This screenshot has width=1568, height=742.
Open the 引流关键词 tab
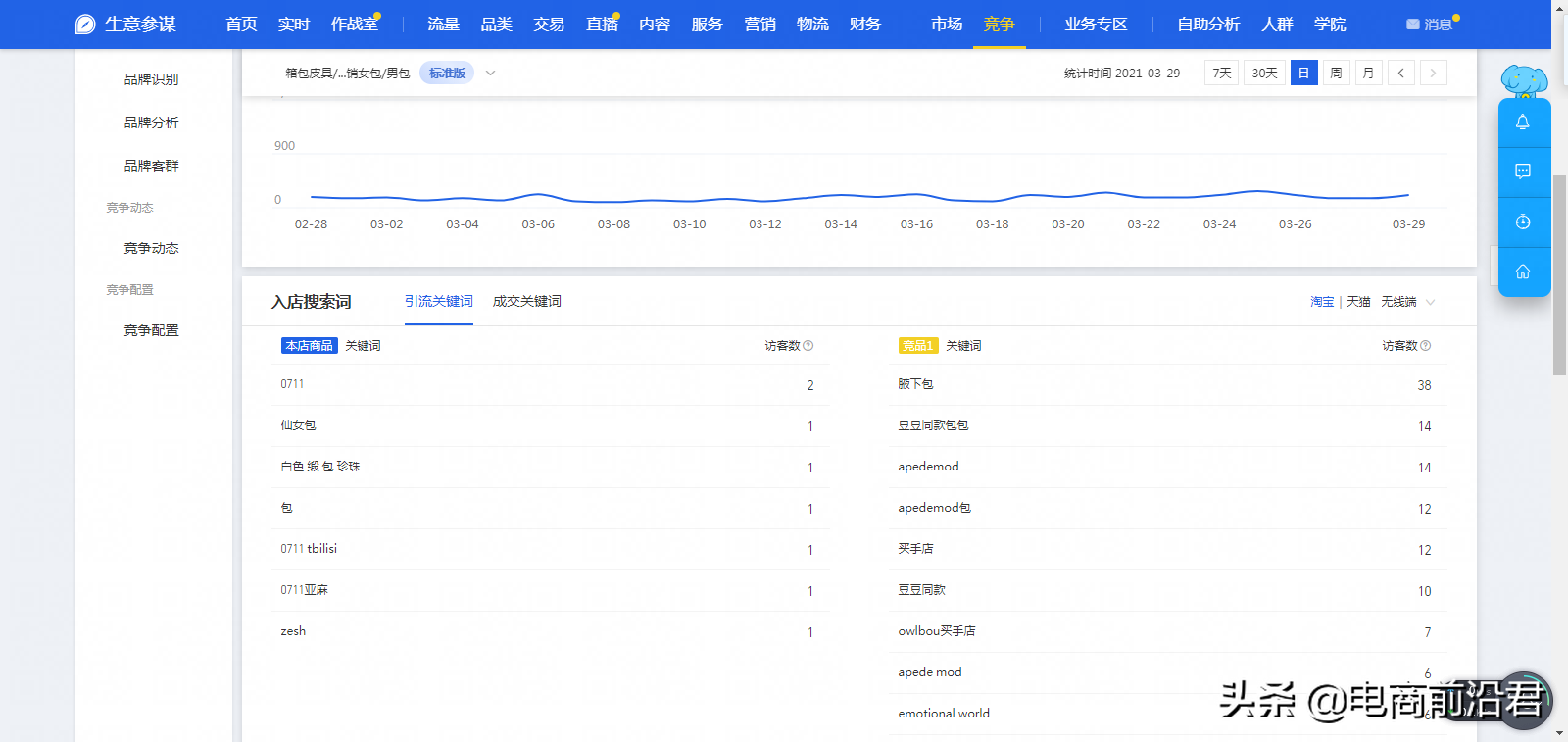click(x=439, y=302)
